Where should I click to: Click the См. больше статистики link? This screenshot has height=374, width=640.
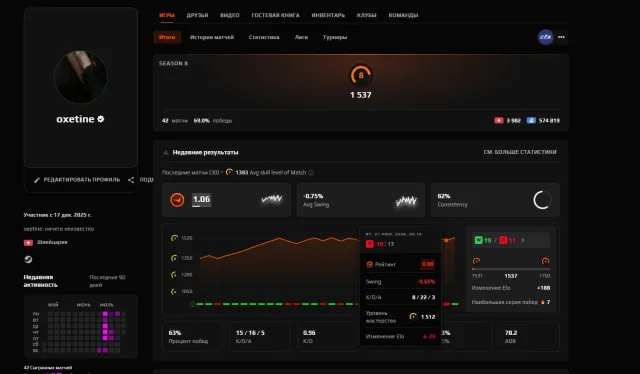tap(520, 152)
